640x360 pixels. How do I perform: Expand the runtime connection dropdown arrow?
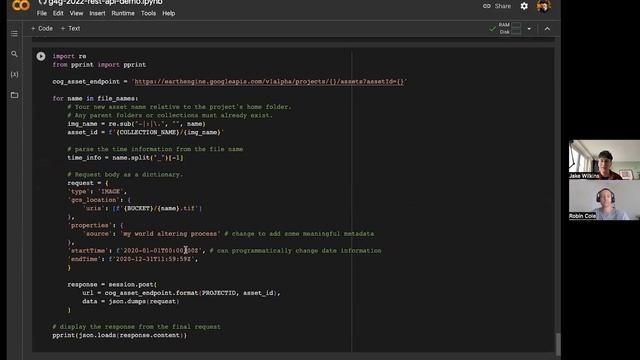[x=529, y=29]
